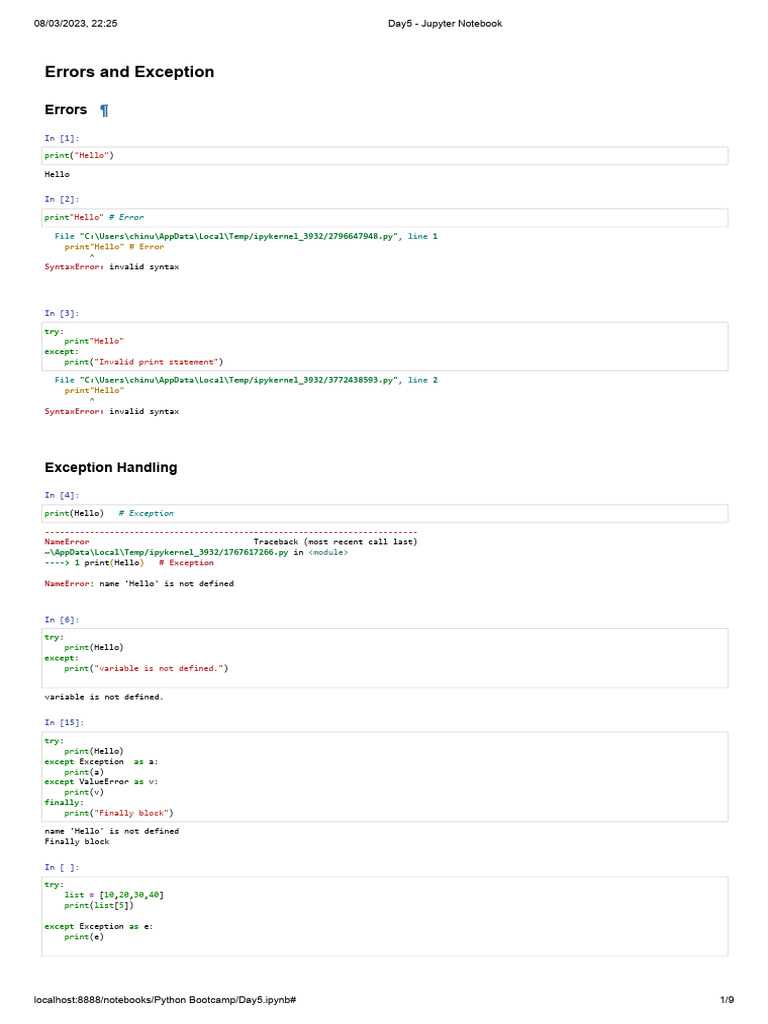Click the 1/9 page number indicator

click(x=727, y=1000)
